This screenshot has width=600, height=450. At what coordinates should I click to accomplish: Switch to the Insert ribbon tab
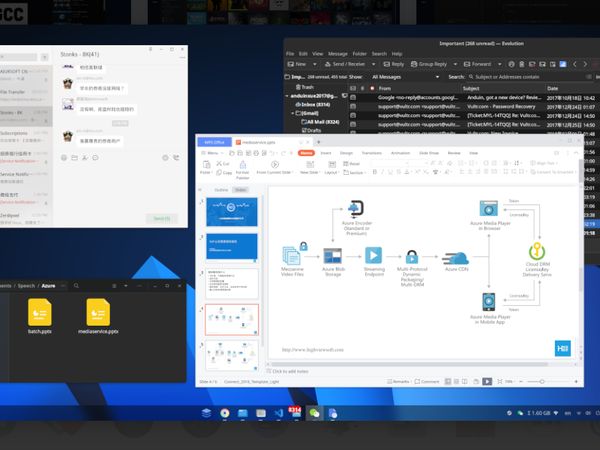coord(325,153)
